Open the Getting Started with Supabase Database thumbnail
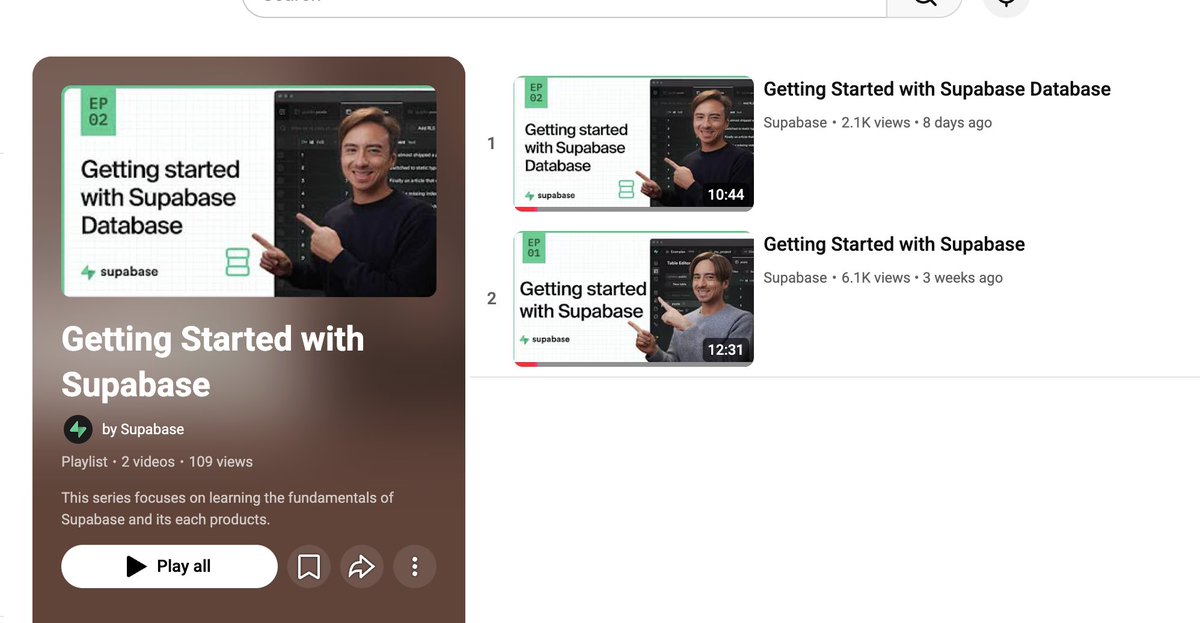This screenshot has height=623, width=1200. (634, 143)
